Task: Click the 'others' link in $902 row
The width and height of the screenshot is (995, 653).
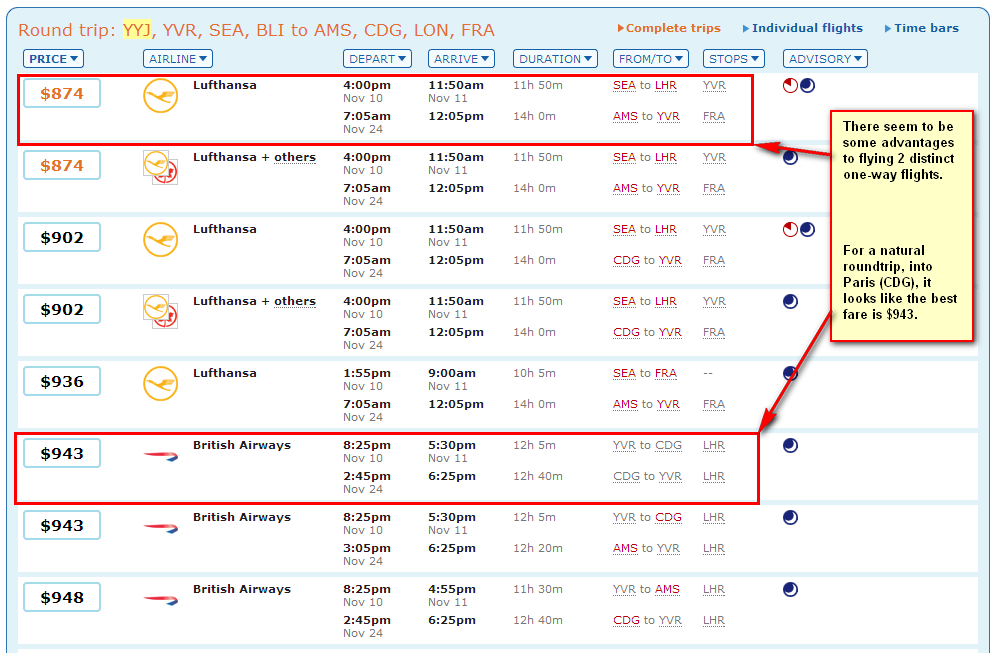Action: point(295,301)
